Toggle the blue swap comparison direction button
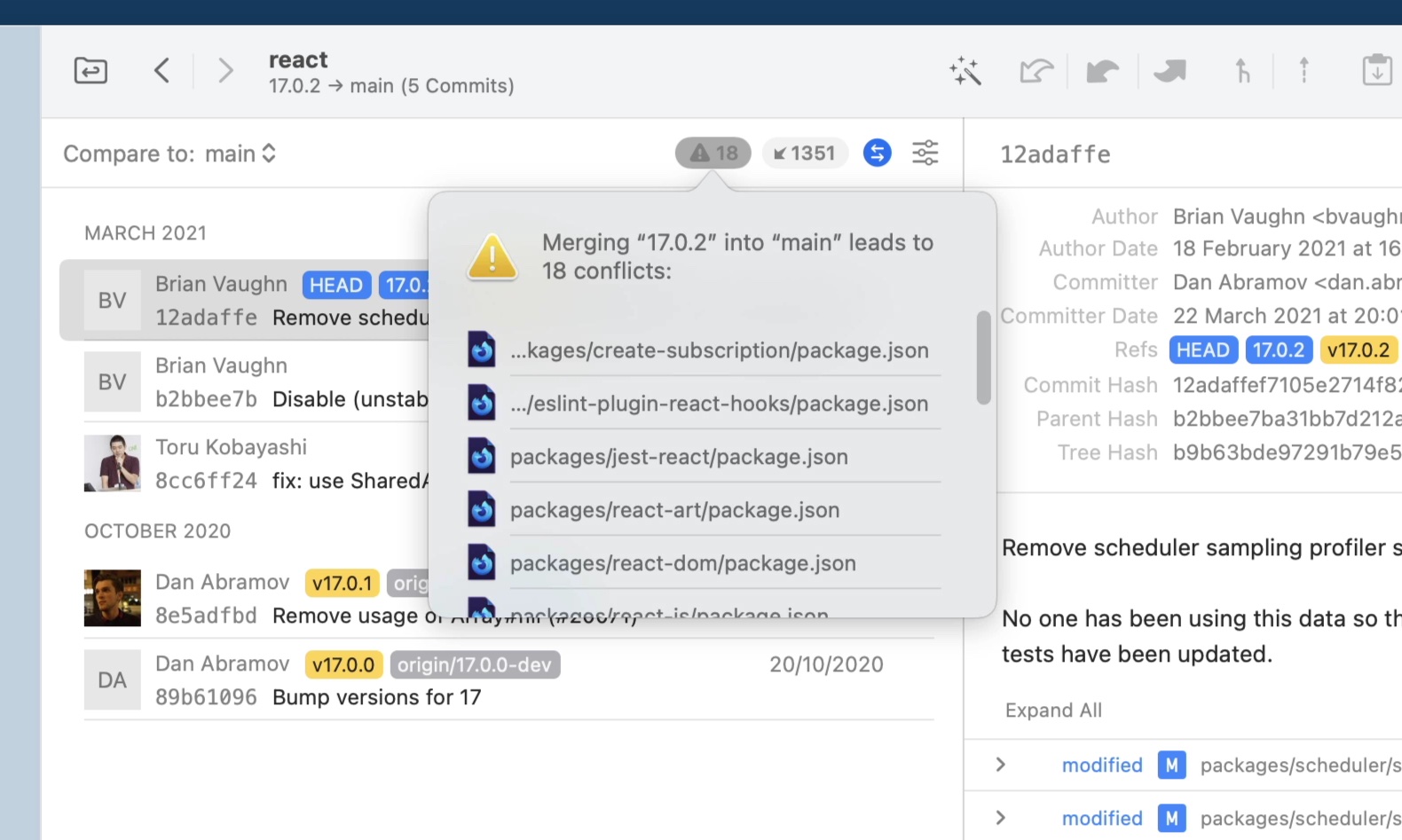1402x840 pixels. tap(877, 153)
